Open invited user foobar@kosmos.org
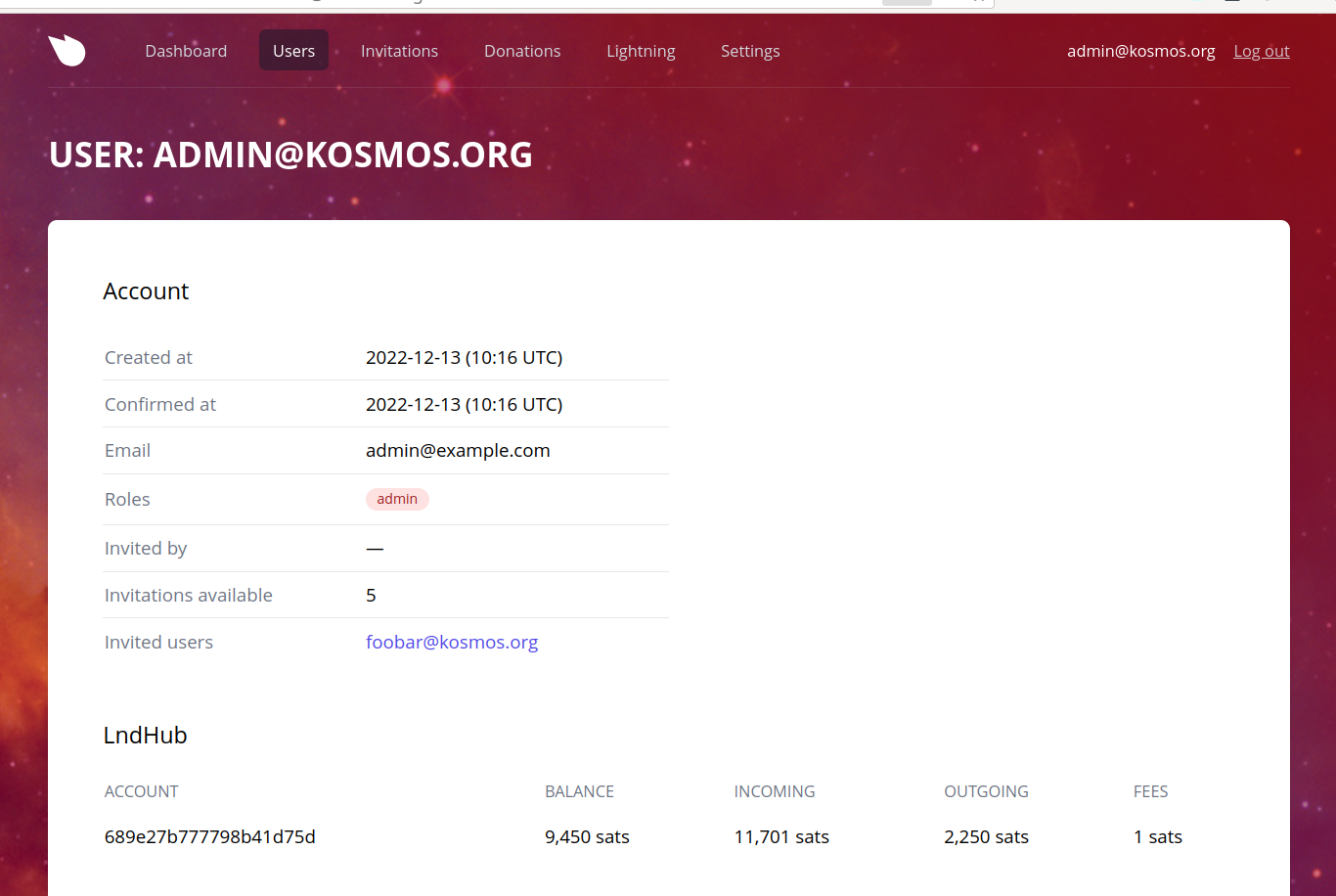Screen dimensions: 1336x896 click(452, 642)
